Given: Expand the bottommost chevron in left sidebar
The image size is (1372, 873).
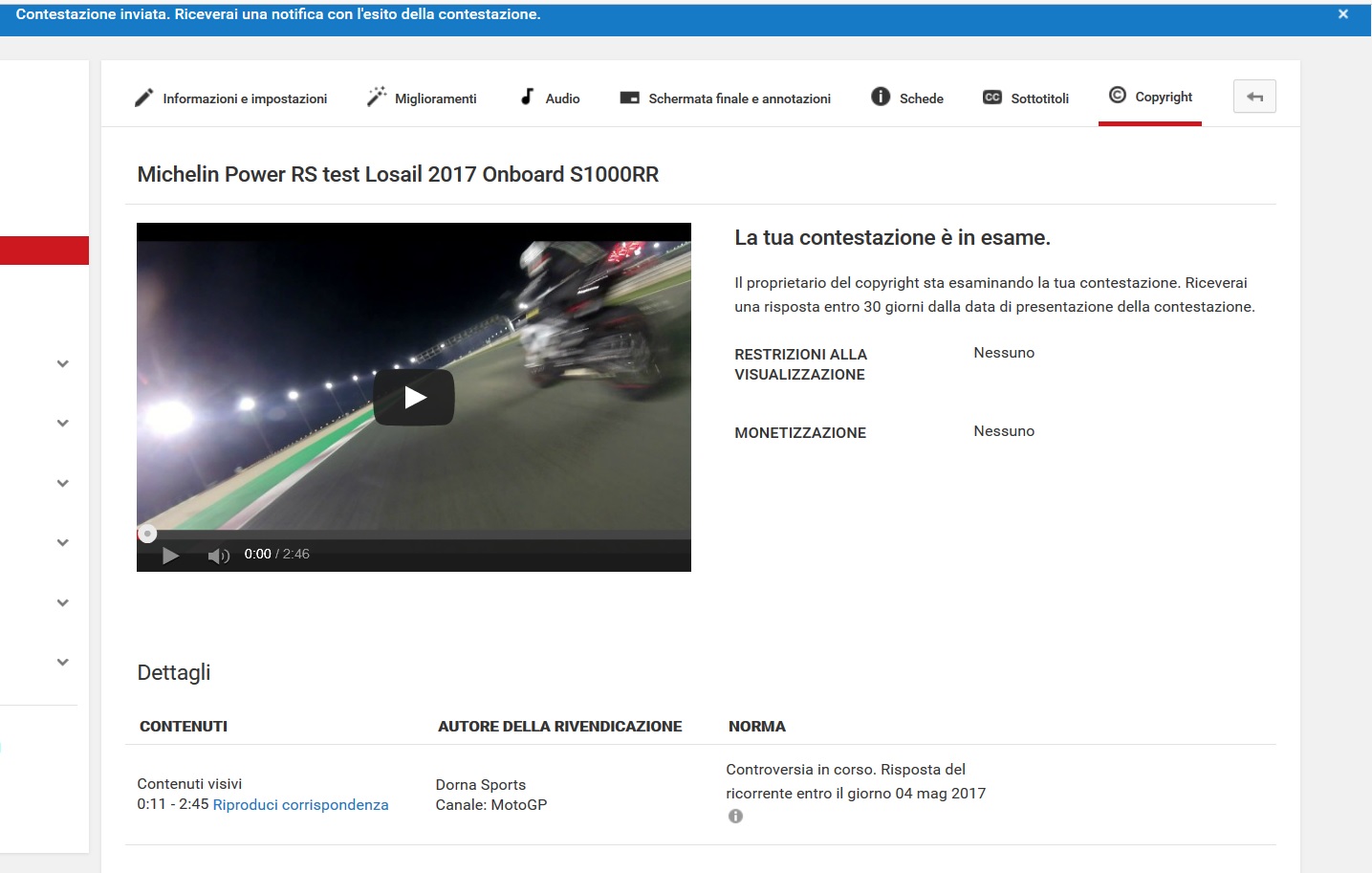Looking at the screenshot, I should (x=63, y=662).
